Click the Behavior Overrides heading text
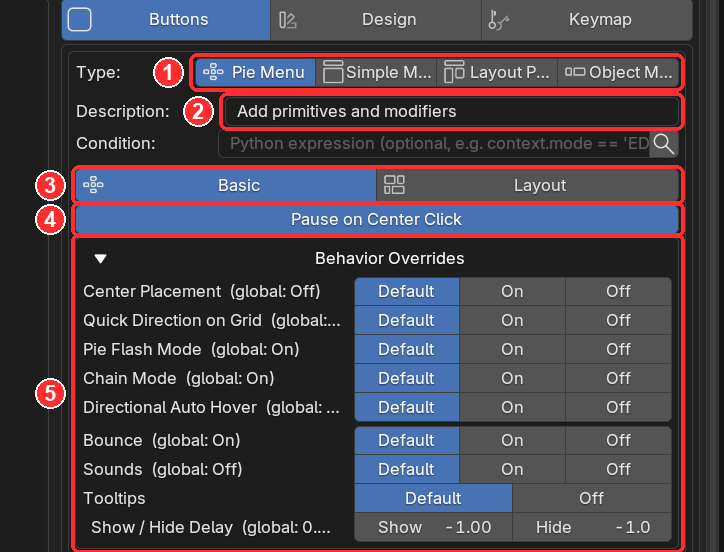Image resolution: width=724 pixels, height=552 pixels. tap(390, 258)
